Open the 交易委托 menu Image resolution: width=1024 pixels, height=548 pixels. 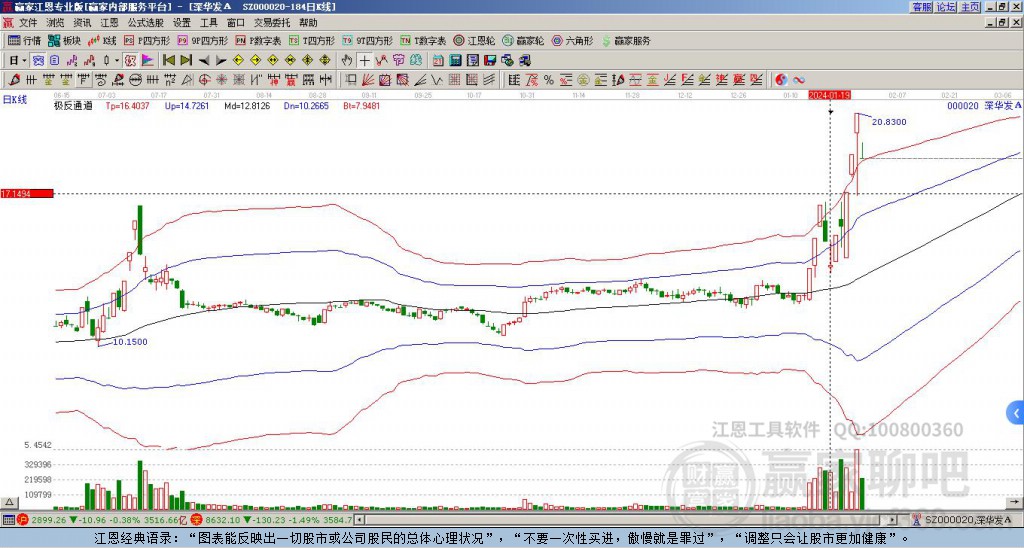click(x=272, y=23)
